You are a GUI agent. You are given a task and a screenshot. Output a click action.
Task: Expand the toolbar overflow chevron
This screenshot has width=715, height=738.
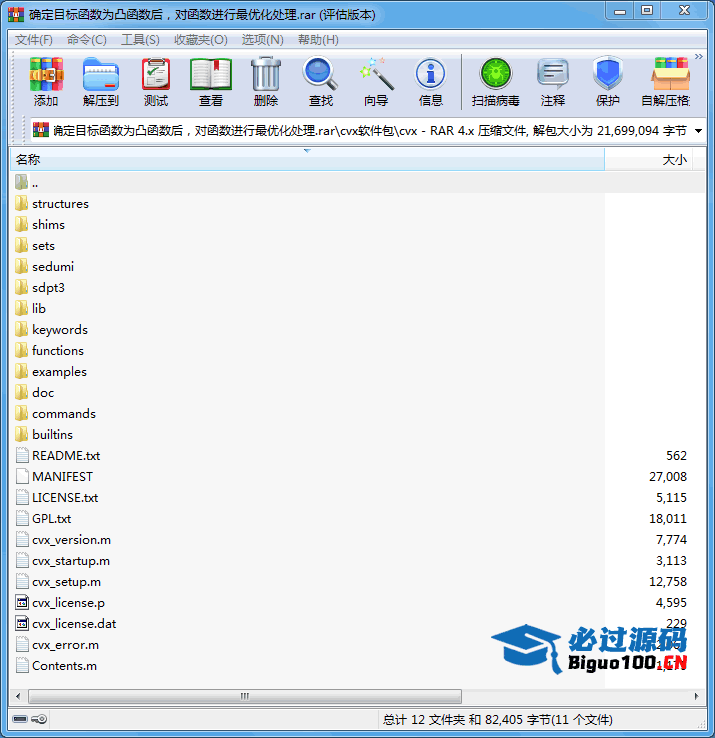[x=699, y=56]
